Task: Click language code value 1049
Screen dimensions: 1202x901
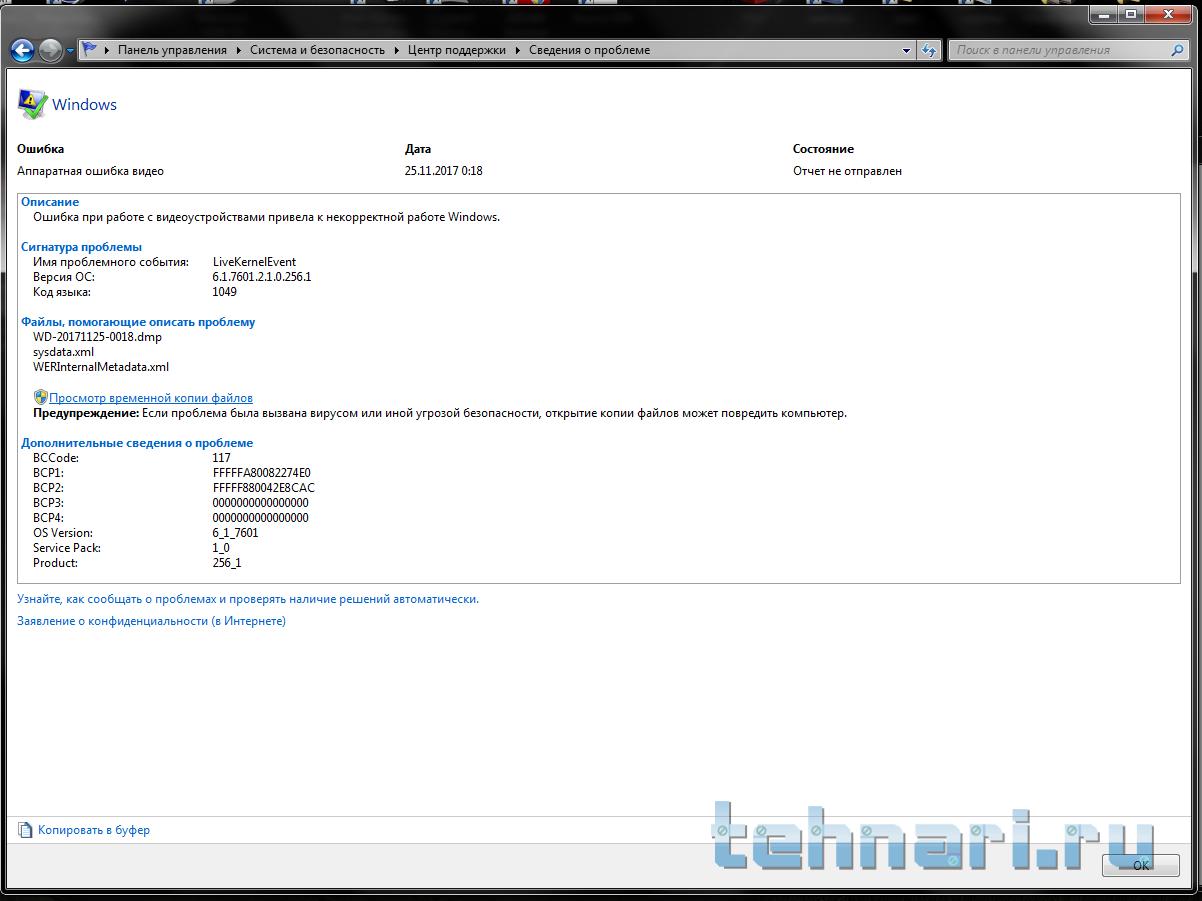Action: tap(225, 292)
